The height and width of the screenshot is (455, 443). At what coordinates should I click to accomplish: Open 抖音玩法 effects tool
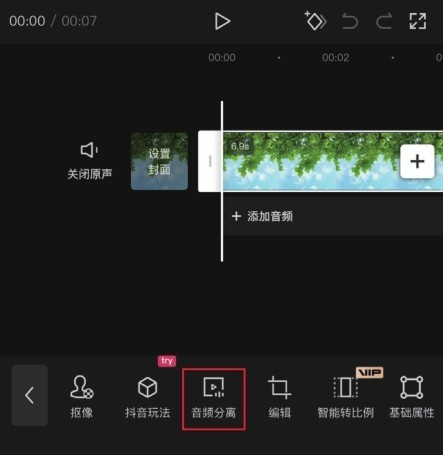tap(148, 397)
